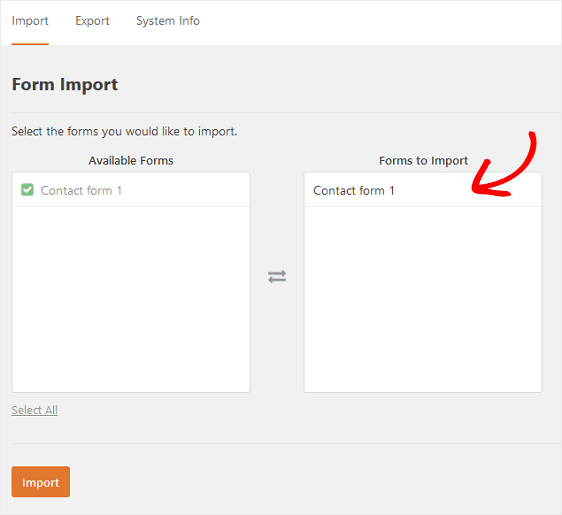Click the active Import tab
562x515 pixels.
point(30,21)
